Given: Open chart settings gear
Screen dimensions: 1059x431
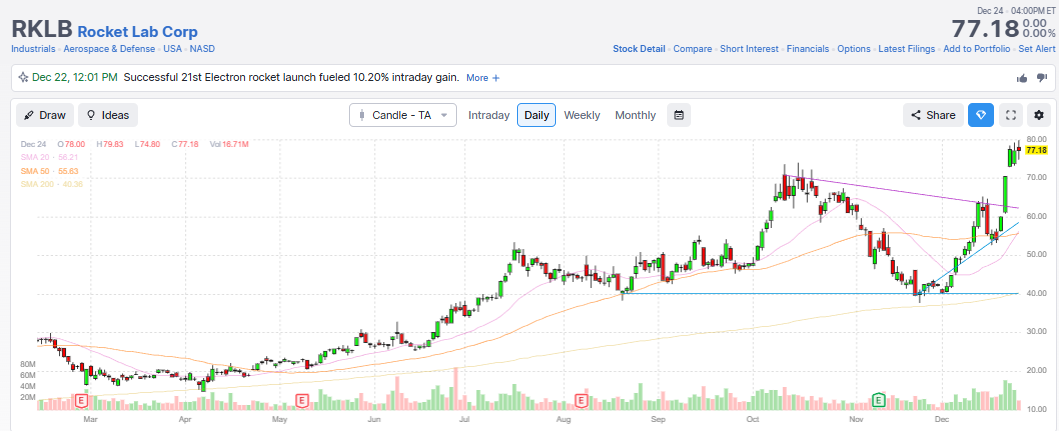Looking at the screenshot, I should (x=1039, y=115).
